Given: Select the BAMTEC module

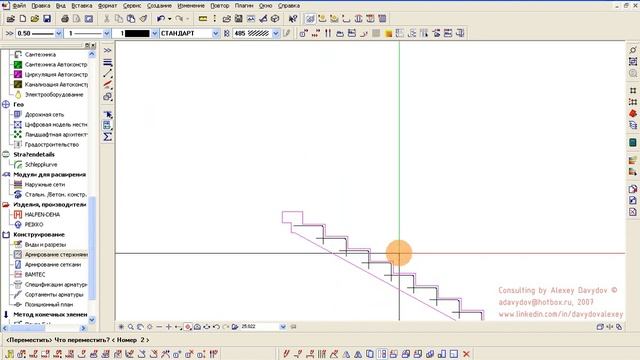Looking at the screenshot, I should coord(29,275).
